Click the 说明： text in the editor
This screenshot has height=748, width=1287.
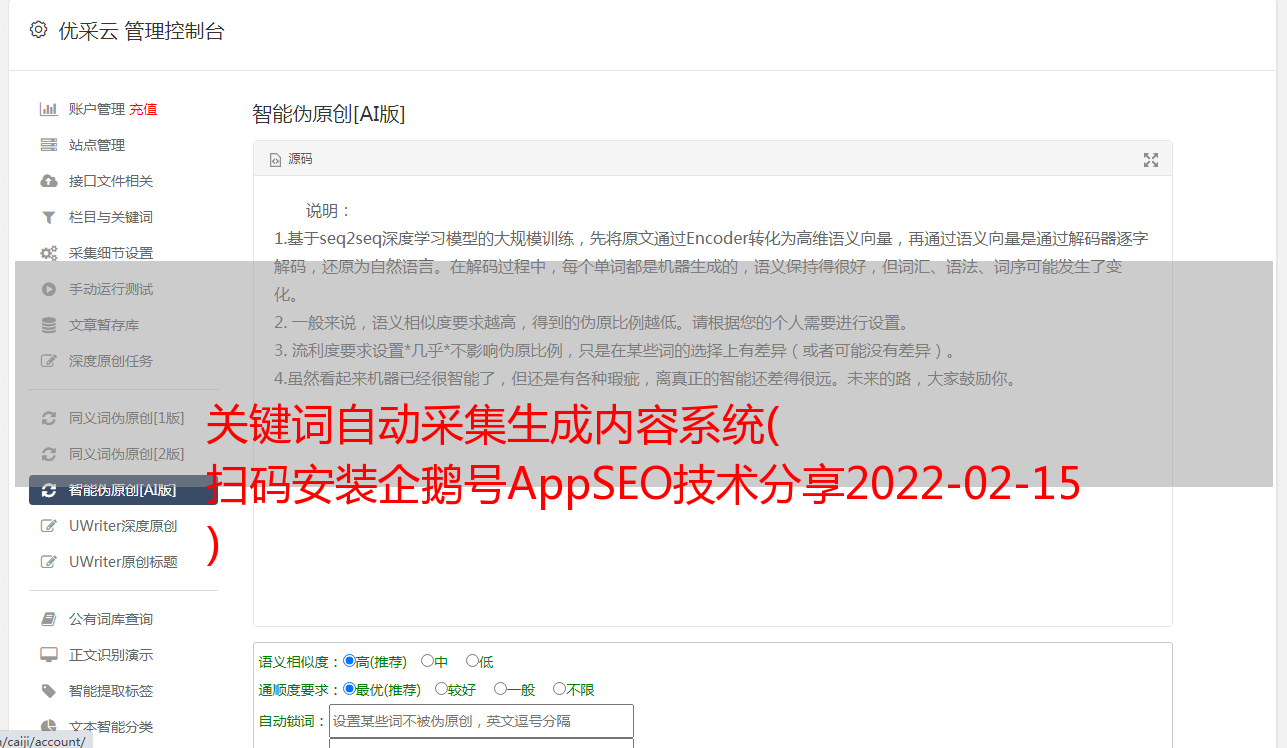tap(329, 211)
